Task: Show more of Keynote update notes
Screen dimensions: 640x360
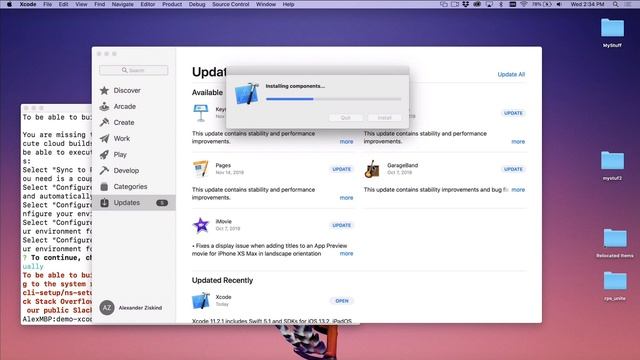Action: [x=347, y=142]
